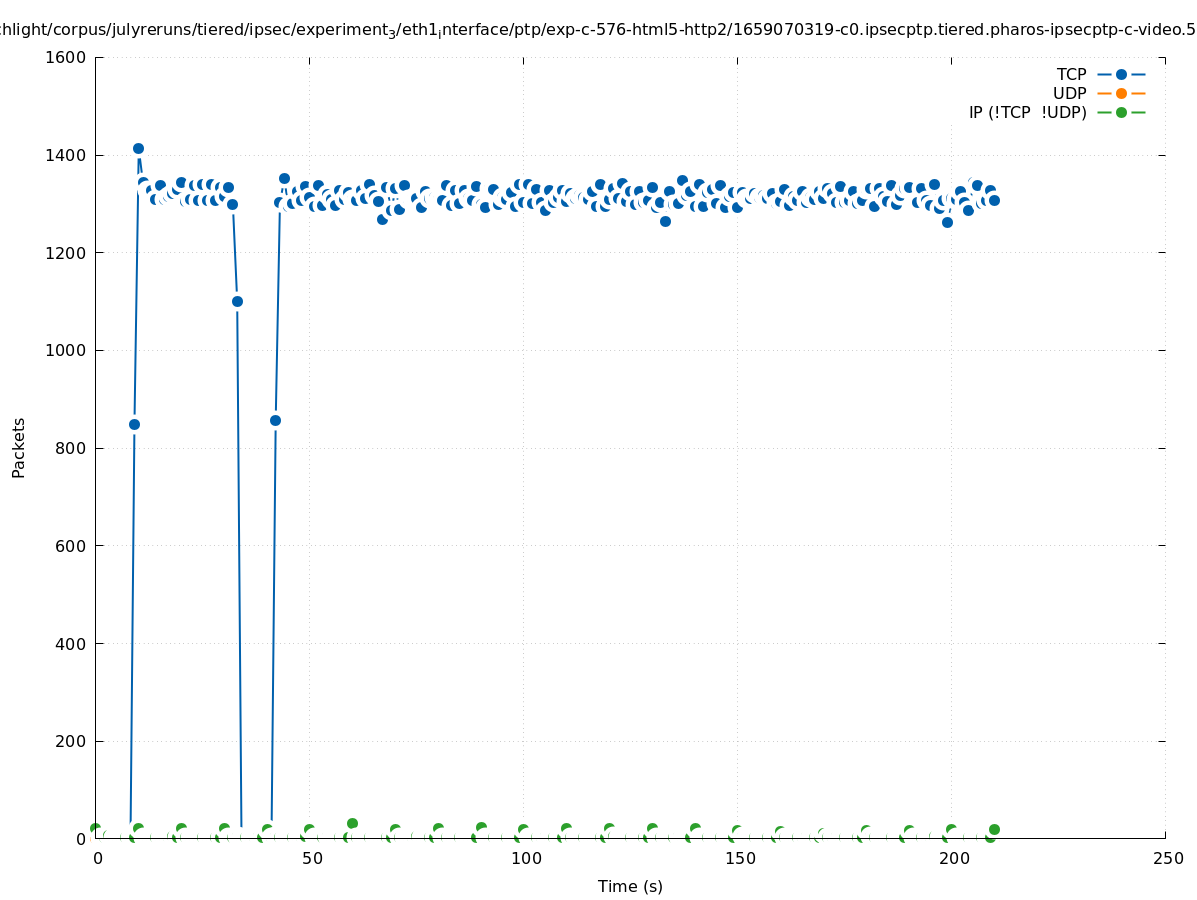Image resolution: width=1197 pixels, height=900 pixels.
Task: Click the TCP data point at 1100 packets
Action: (237, 301)
